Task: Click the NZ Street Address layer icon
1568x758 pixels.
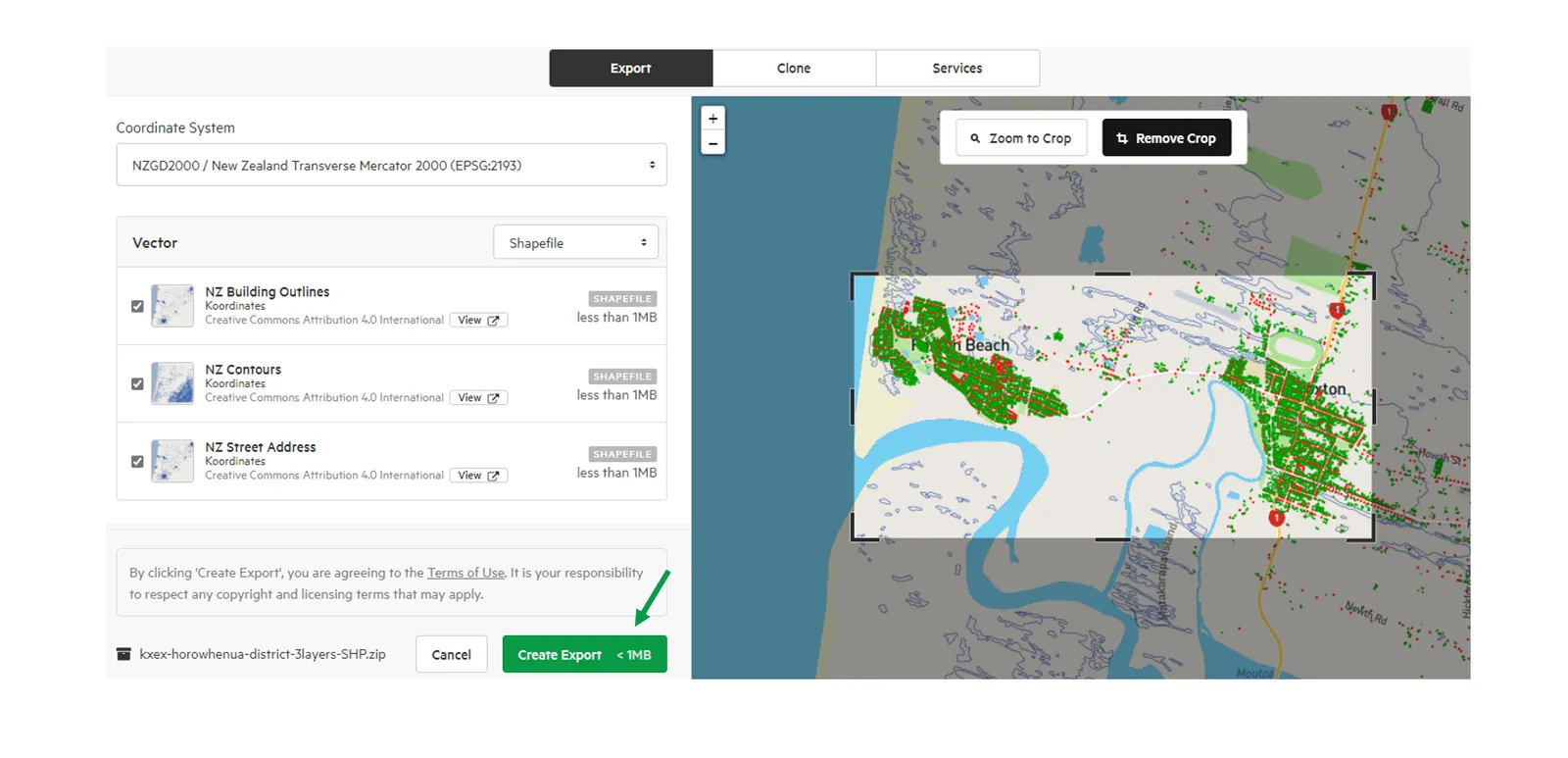Action: click(x=172, y=461)
